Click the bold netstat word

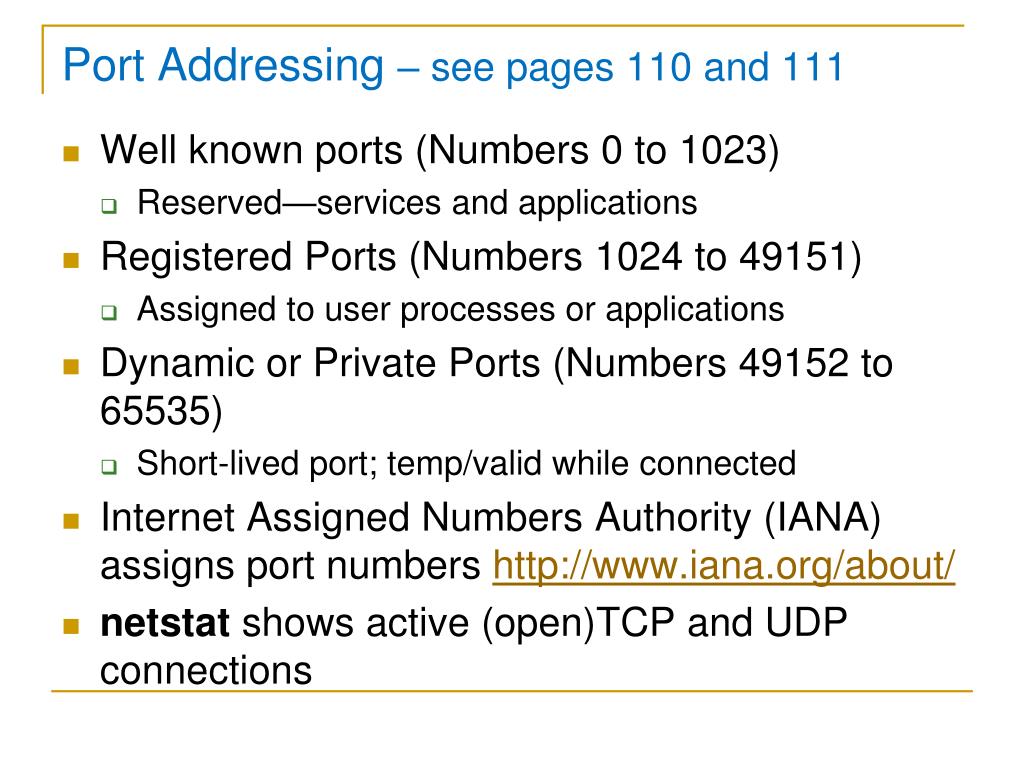click(165, 623)
